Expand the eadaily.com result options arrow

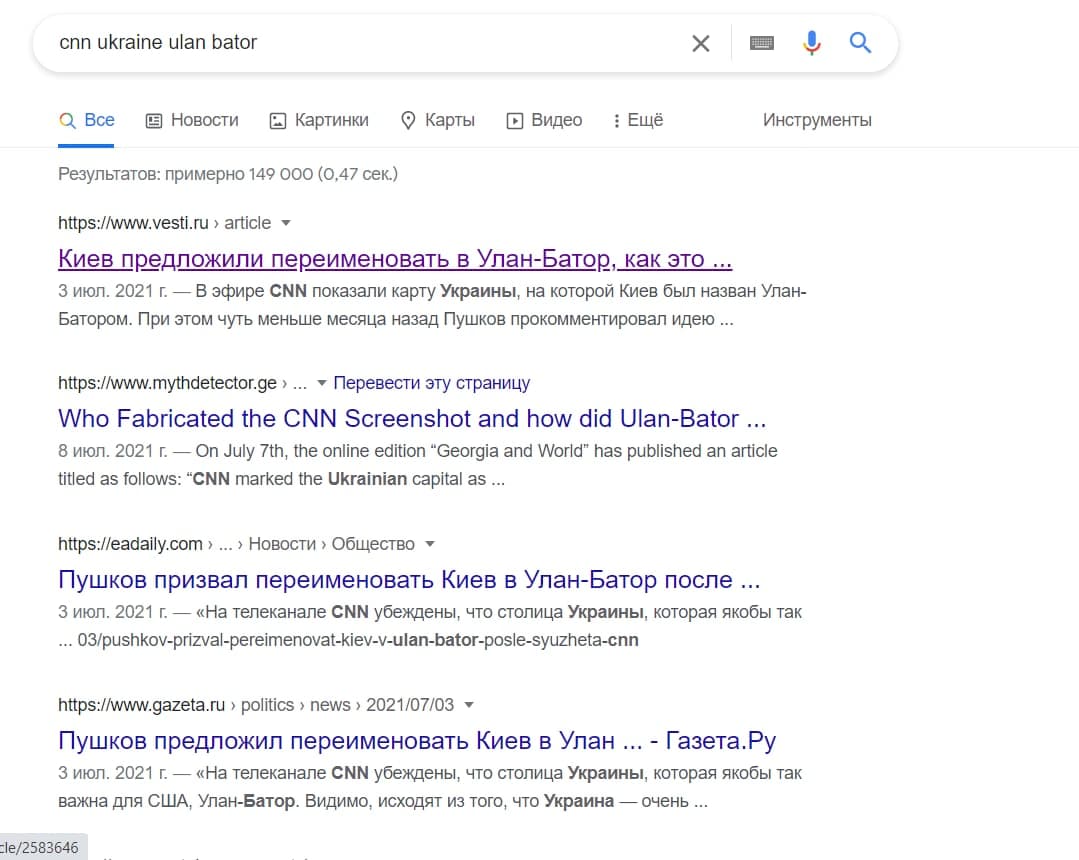(429, 543)
